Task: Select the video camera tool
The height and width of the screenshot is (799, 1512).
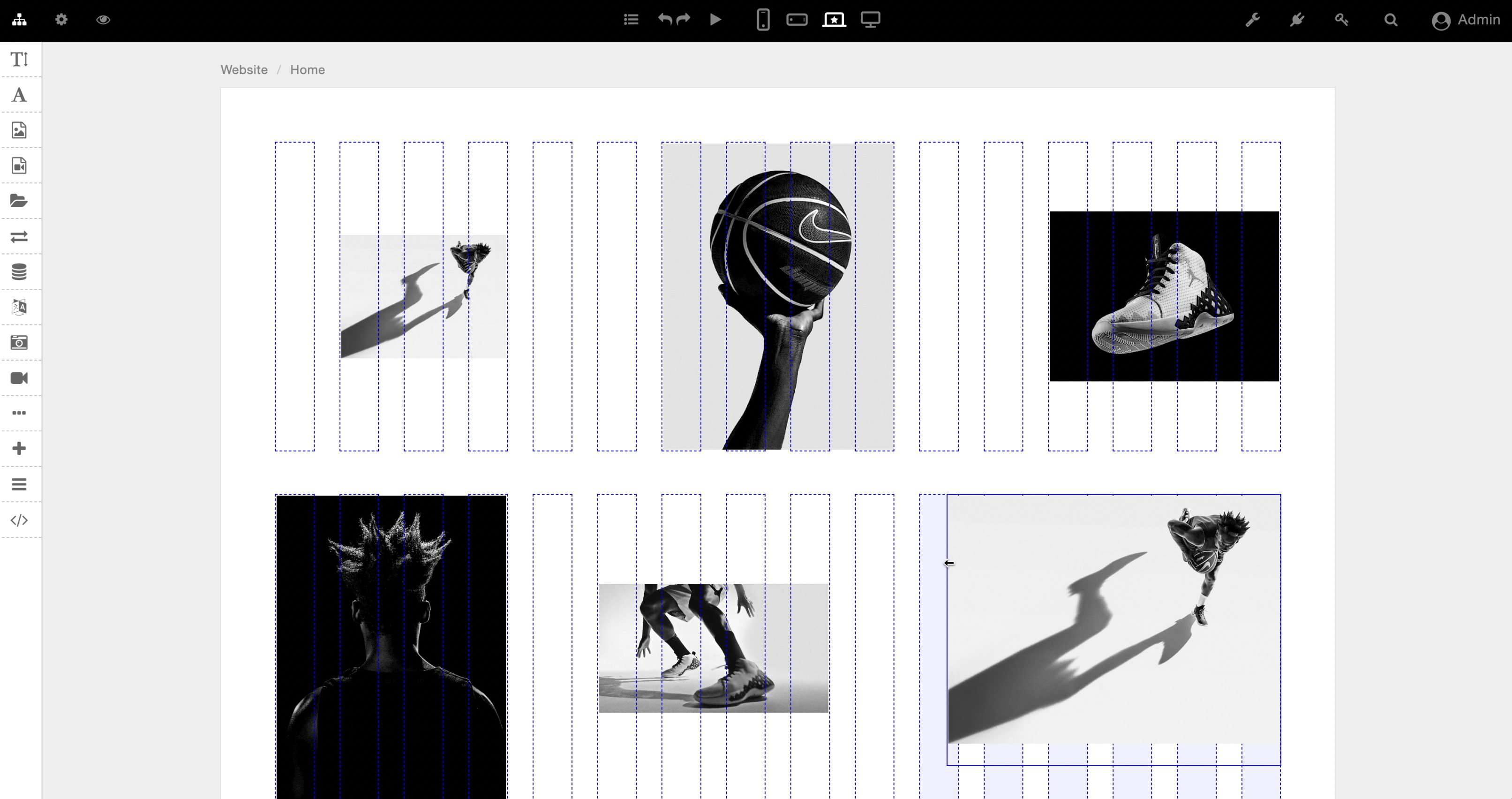Action: (19, 378)
